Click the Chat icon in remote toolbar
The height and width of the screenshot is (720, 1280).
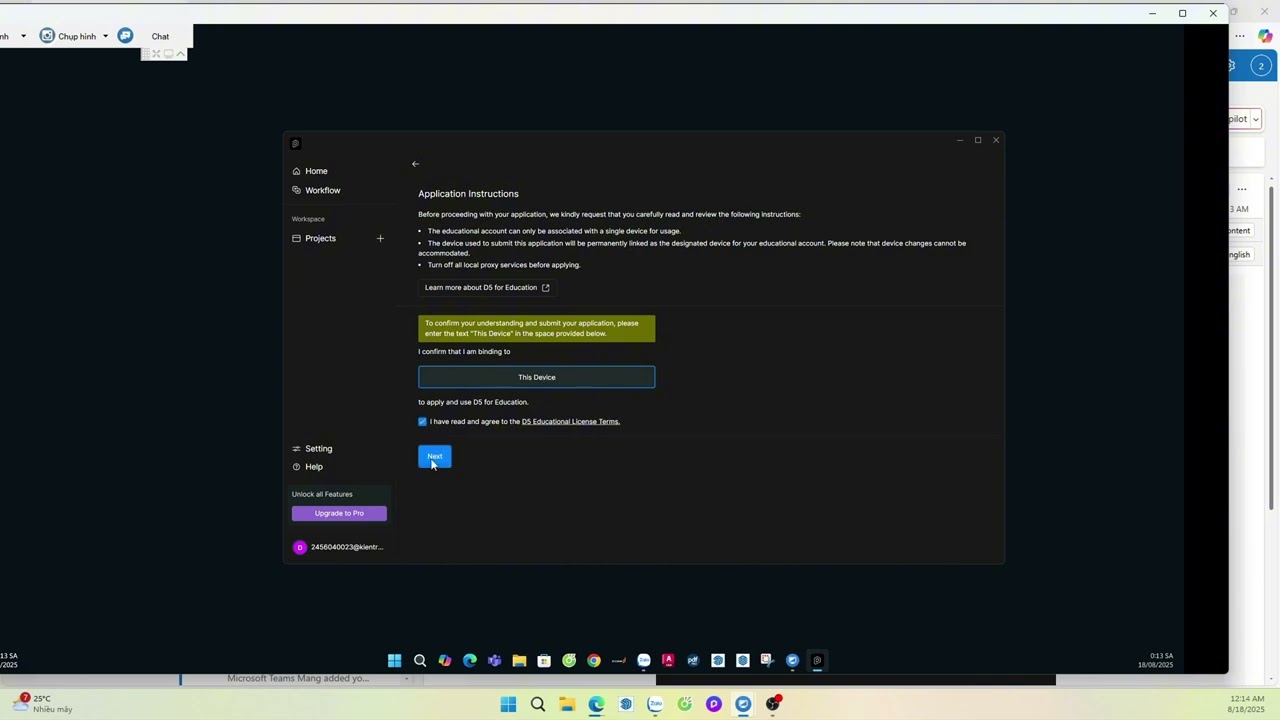125,36
